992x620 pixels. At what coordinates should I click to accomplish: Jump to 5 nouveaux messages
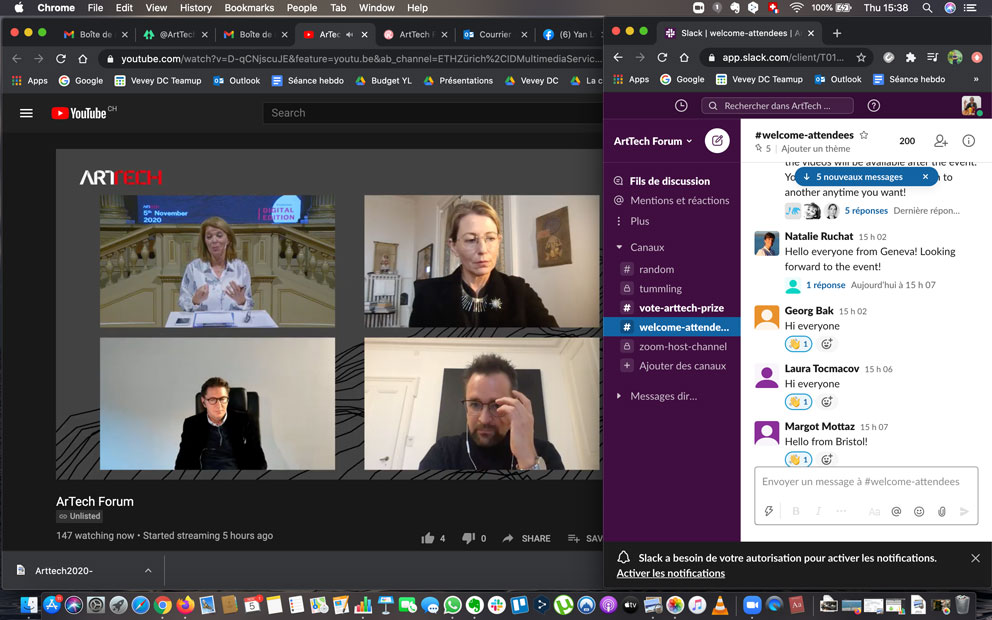pos(859,177)
